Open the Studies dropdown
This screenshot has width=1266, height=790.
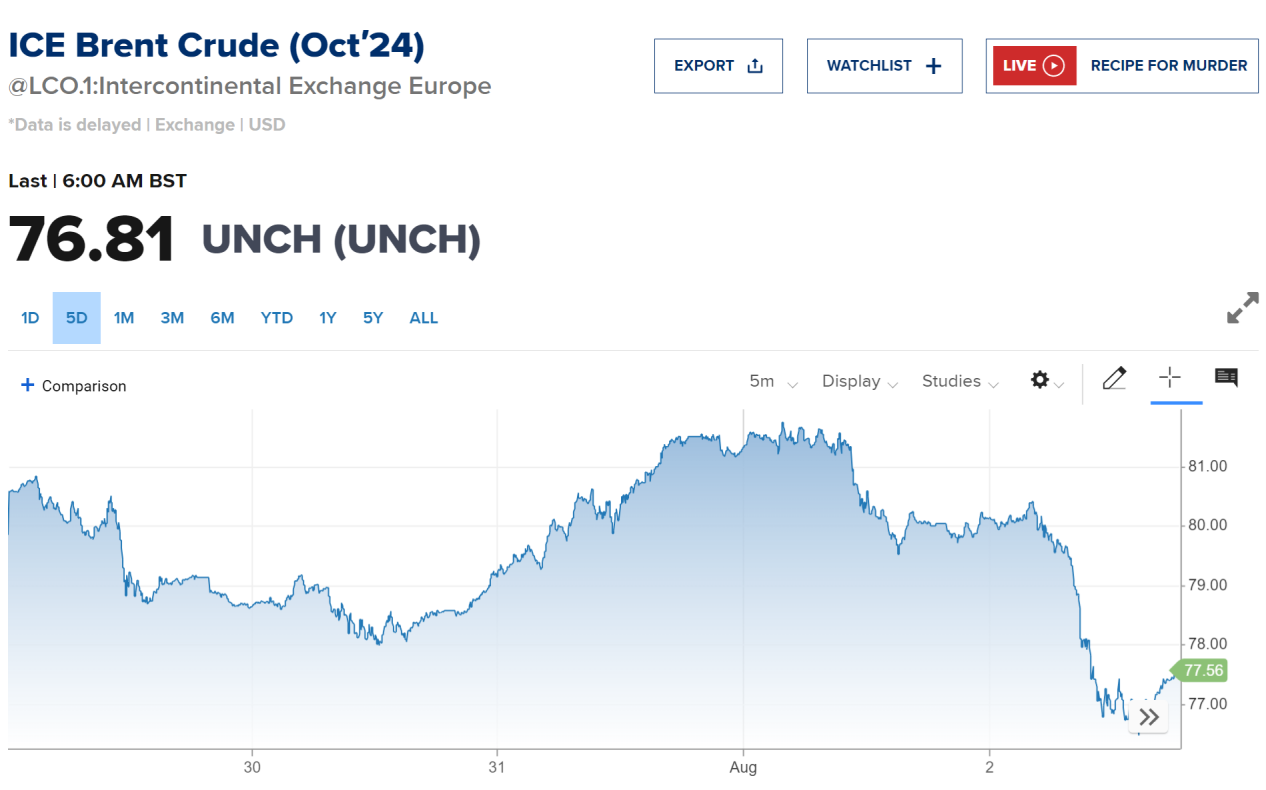point(959,382)
